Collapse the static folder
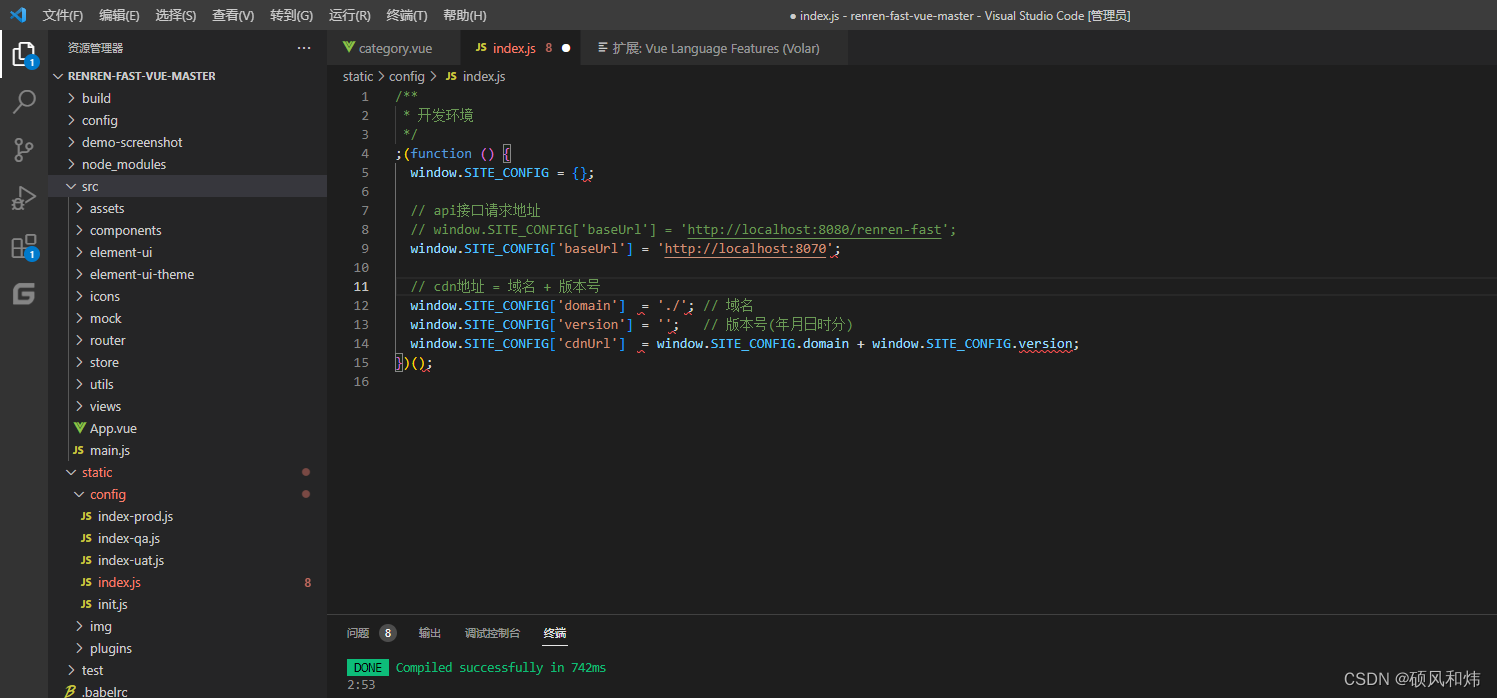Image resolution: width=1497 pixels, height=698 pixels. point(187,472)
